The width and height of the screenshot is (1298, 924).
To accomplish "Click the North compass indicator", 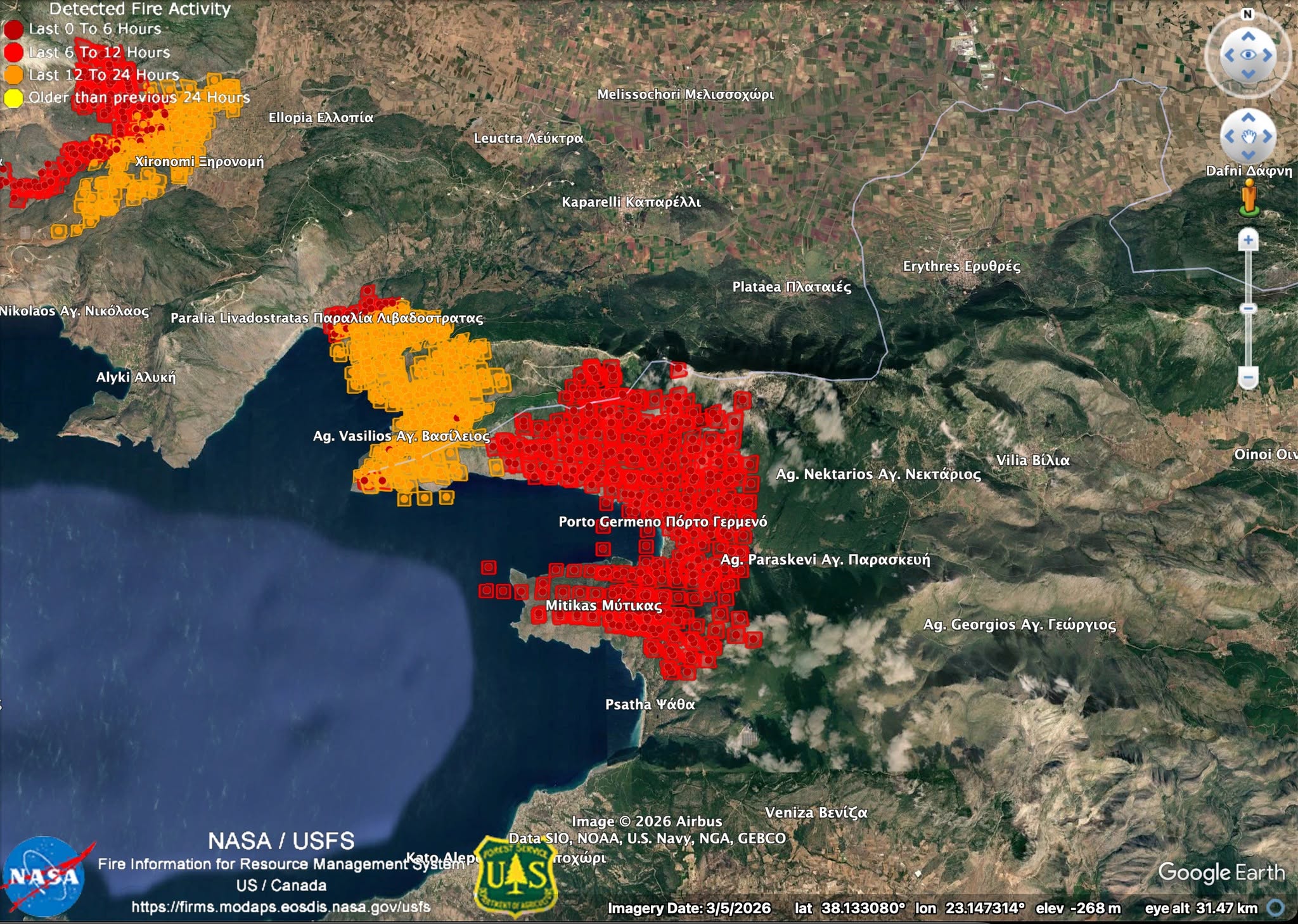I will pos(1248,14).
